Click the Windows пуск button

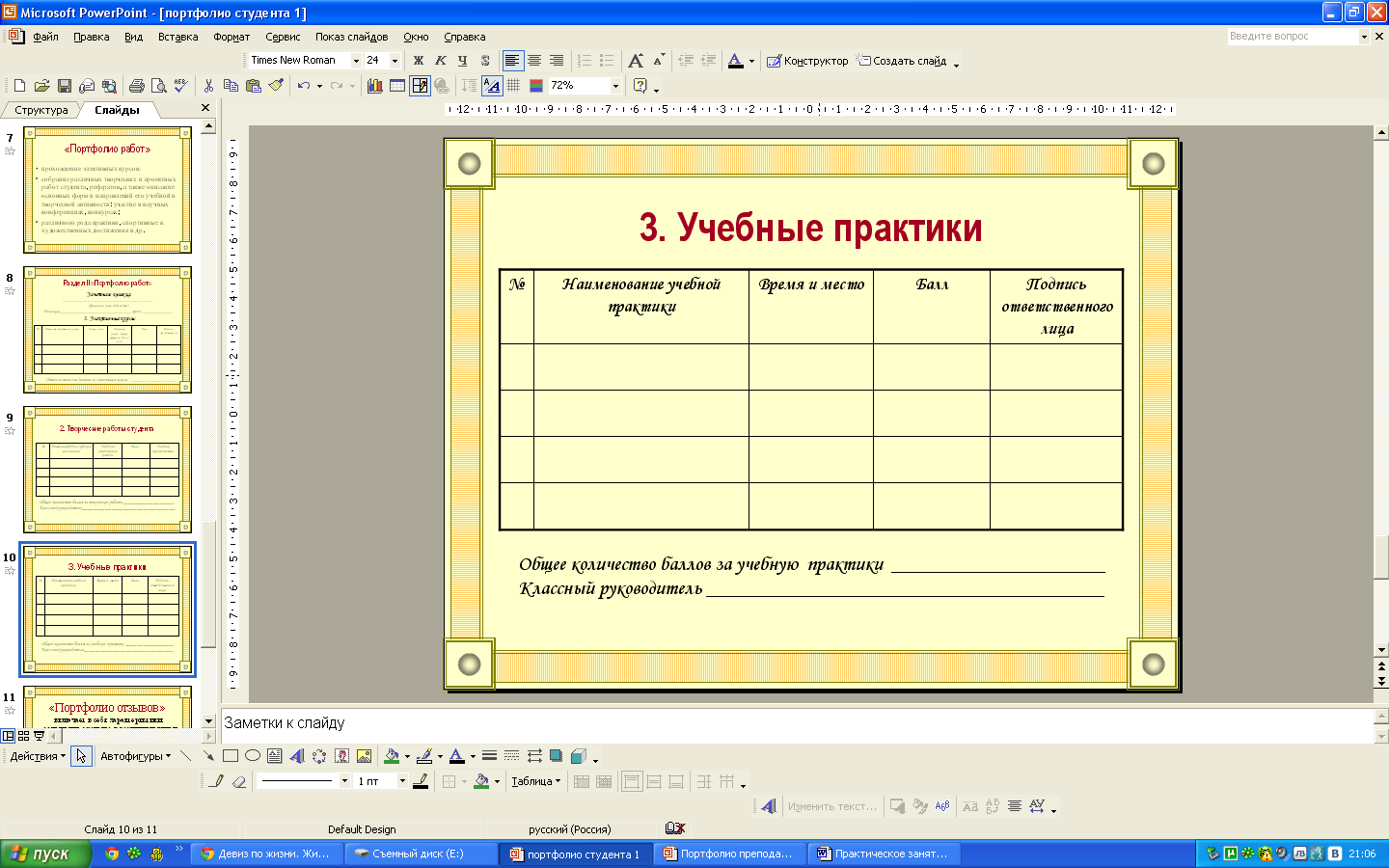click(x=45, y=854)
